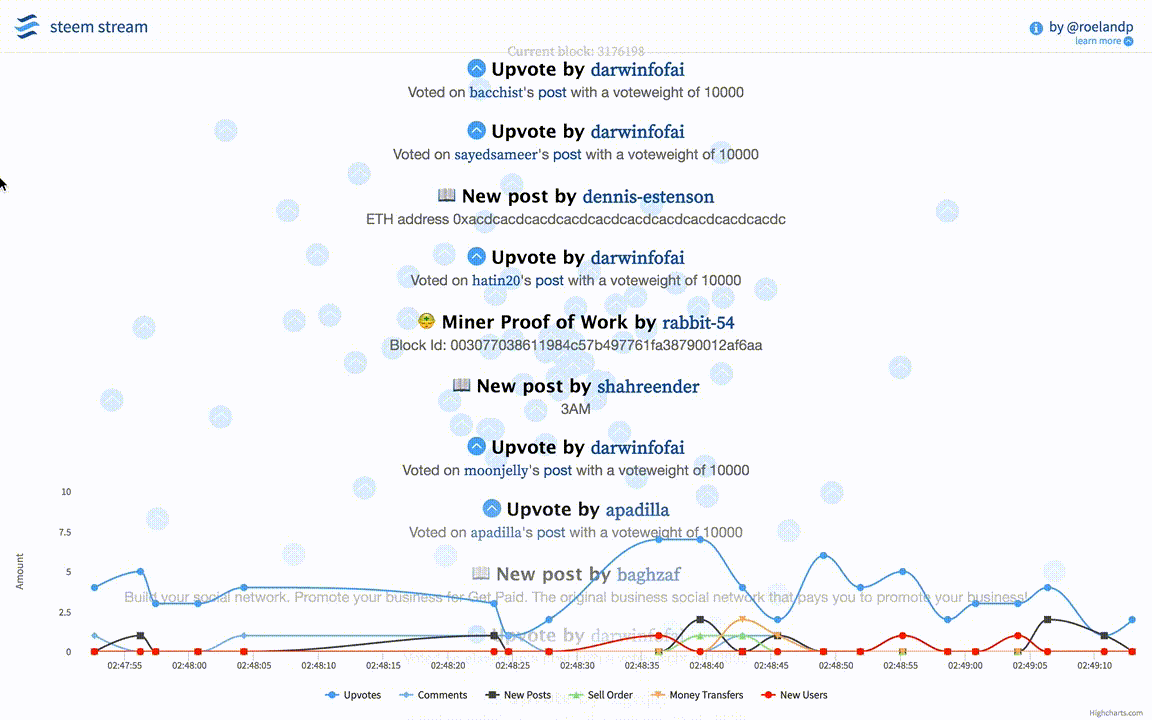Click the upvote icon beside the moonjelly vote entry
The image size is (1152, 720).
[476, 446]
